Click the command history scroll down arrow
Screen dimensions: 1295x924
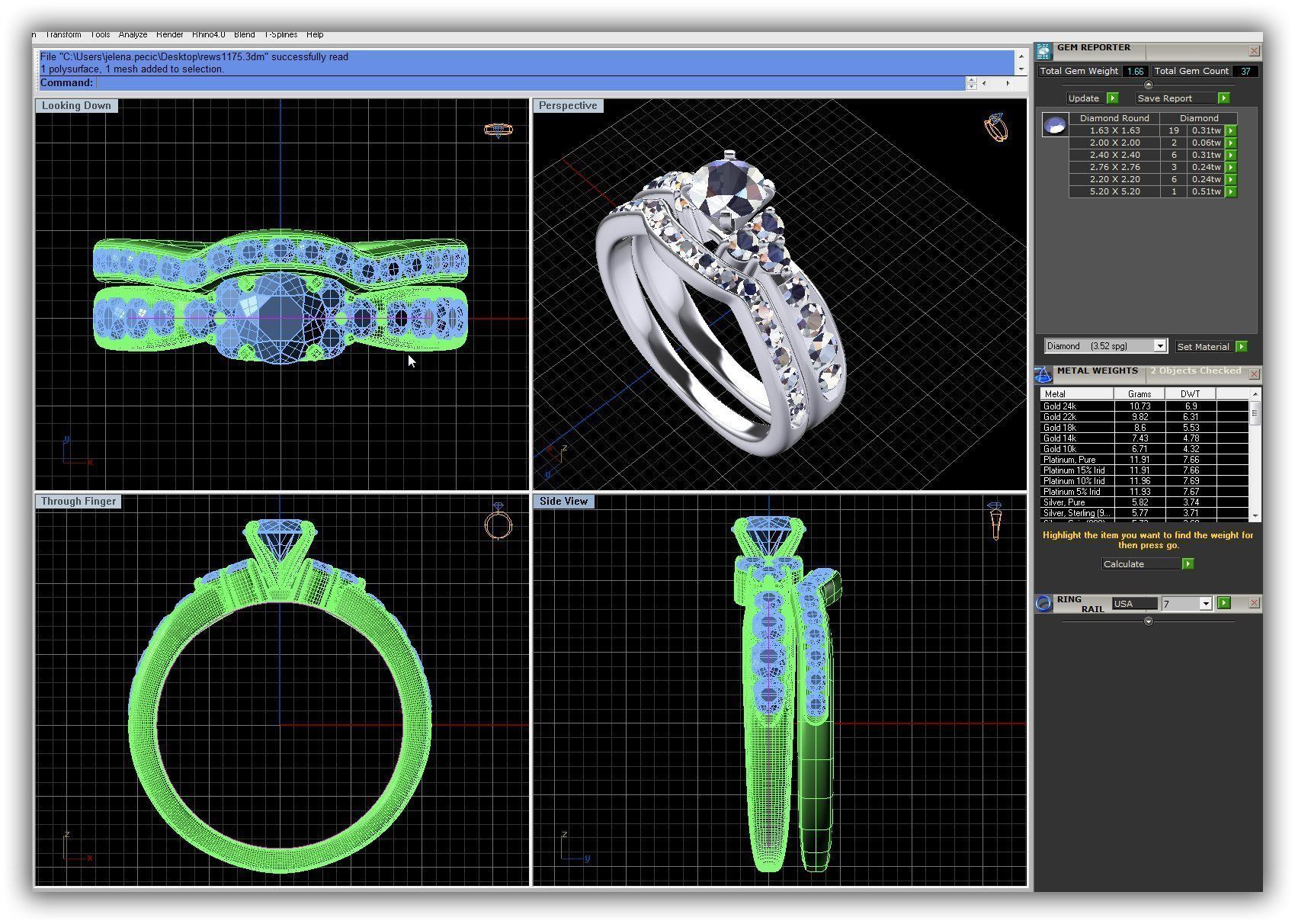[x=1021, y=69]
